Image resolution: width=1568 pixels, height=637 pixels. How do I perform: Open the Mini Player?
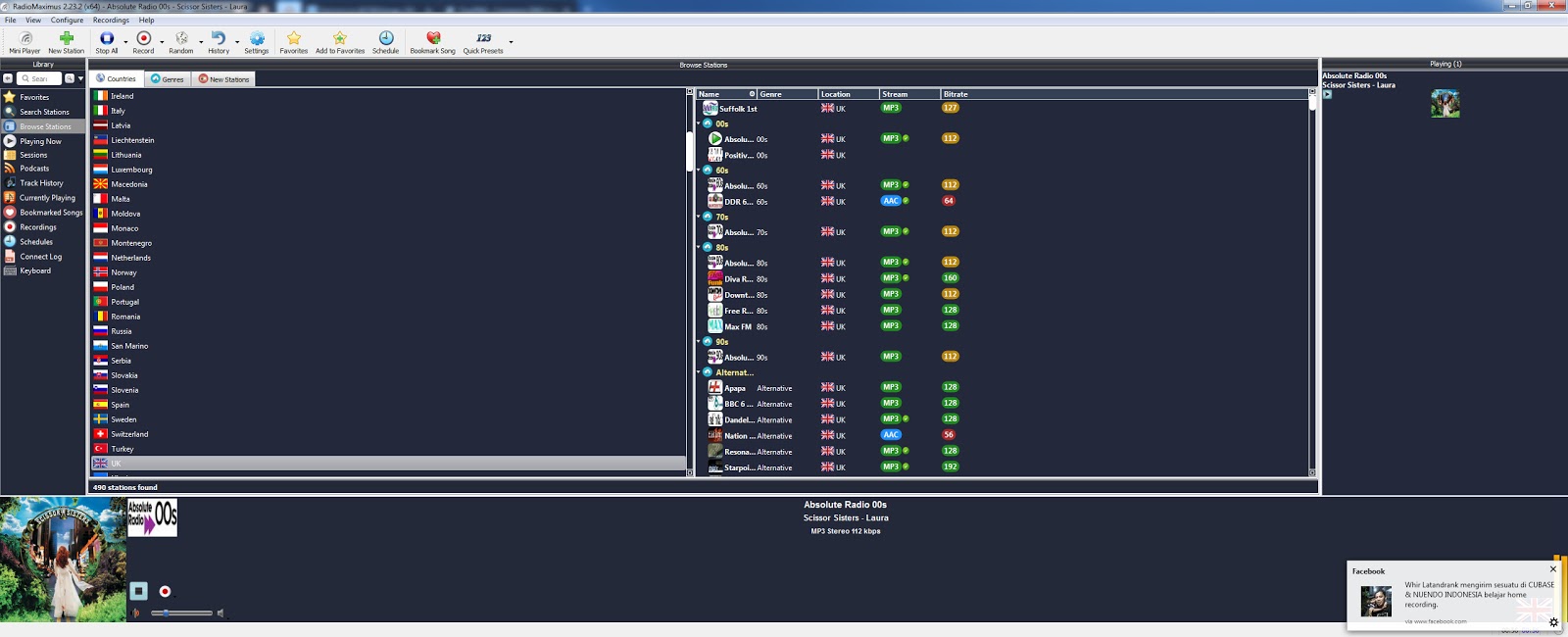coord(24,42)
